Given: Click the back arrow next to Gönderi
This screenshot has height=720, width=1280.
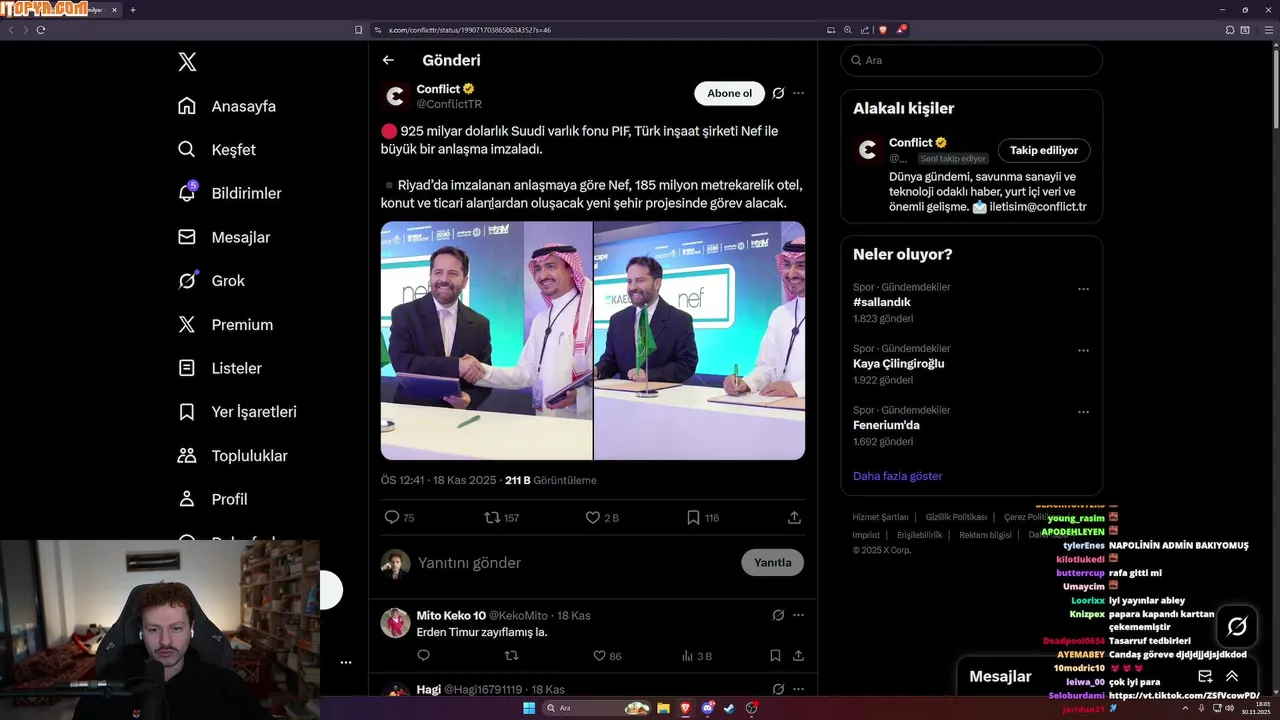Looking at the screenshot, I should 388,60.
